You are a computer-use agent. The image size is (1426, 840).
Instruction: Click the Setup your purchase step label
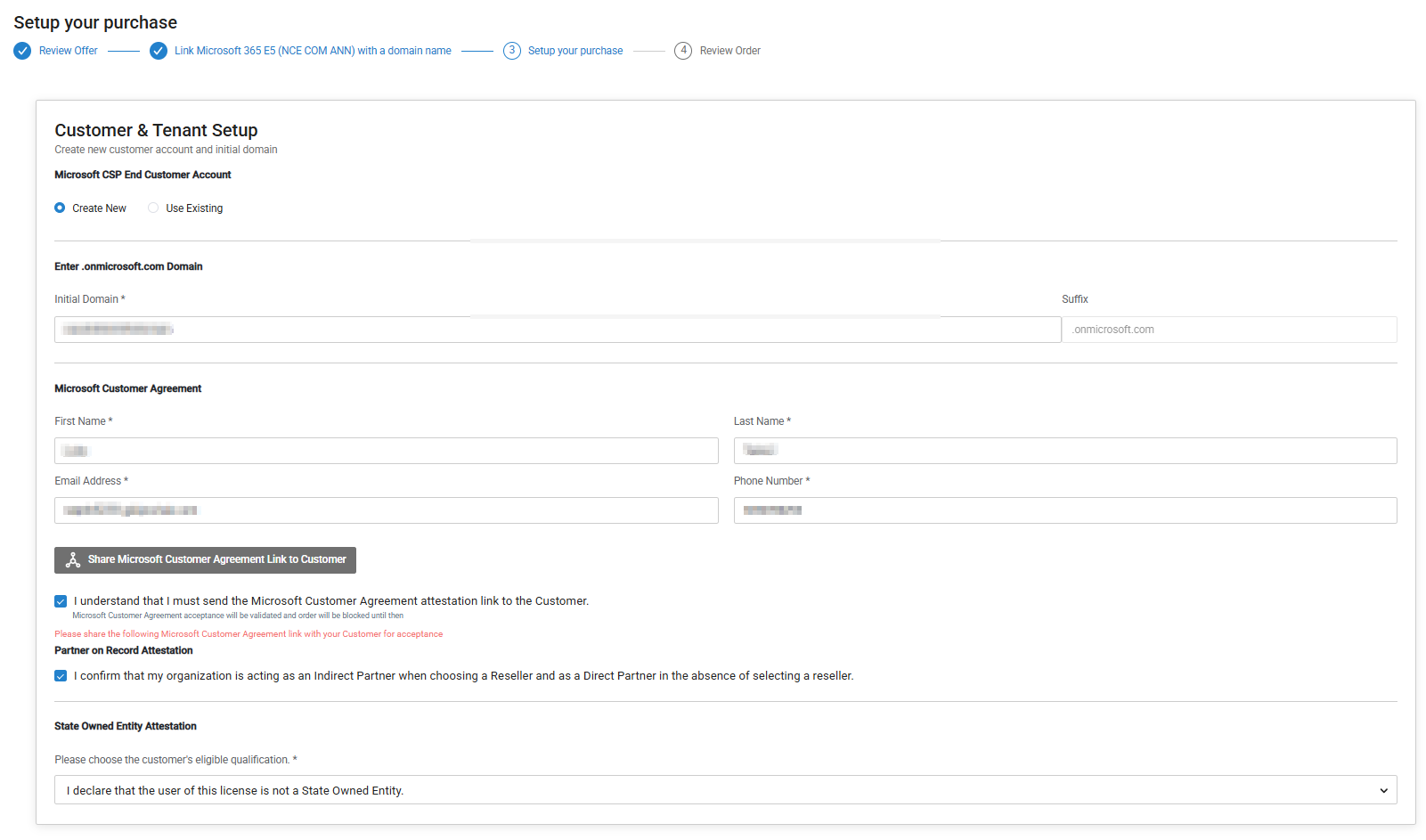click(575, 51)
